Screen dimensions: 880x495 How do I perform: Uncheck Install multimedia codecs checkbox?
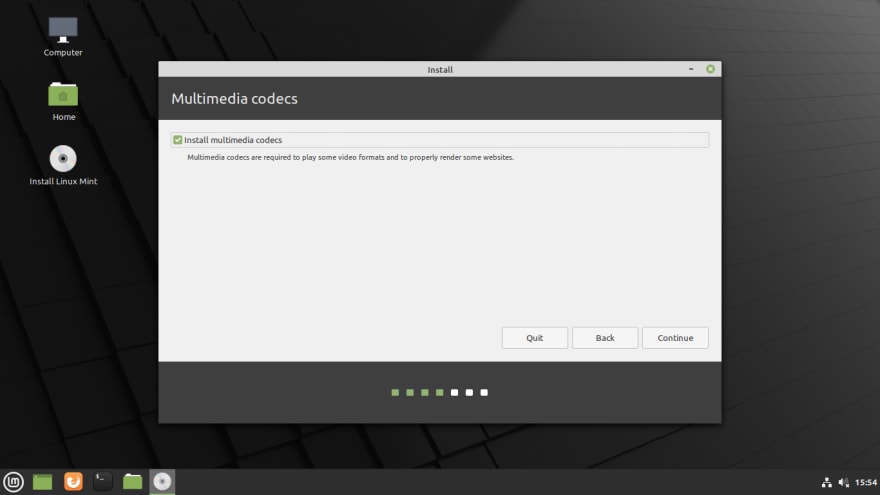click(177, 140)
